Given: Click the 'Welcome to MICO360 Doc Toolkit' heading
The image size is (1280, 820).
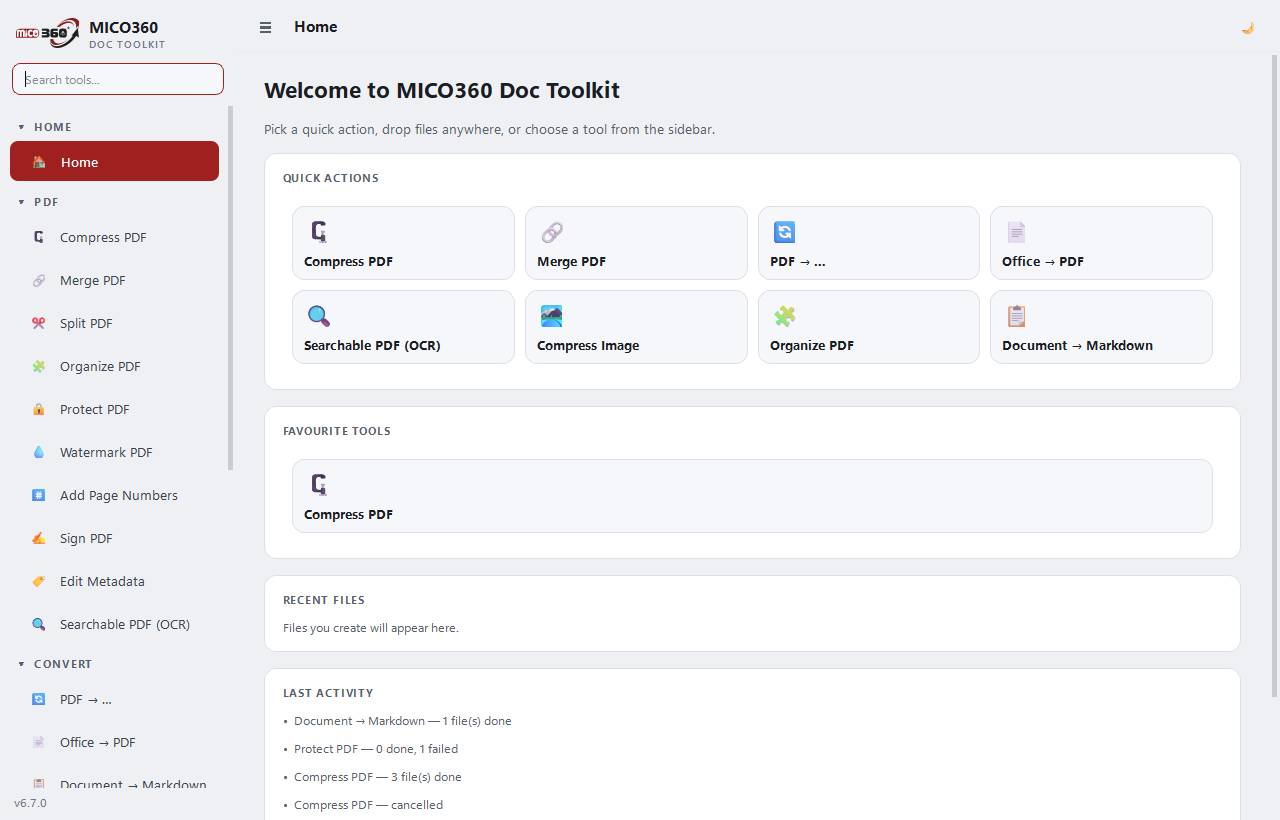Looking at the screenshot, I should coord(442,90).
